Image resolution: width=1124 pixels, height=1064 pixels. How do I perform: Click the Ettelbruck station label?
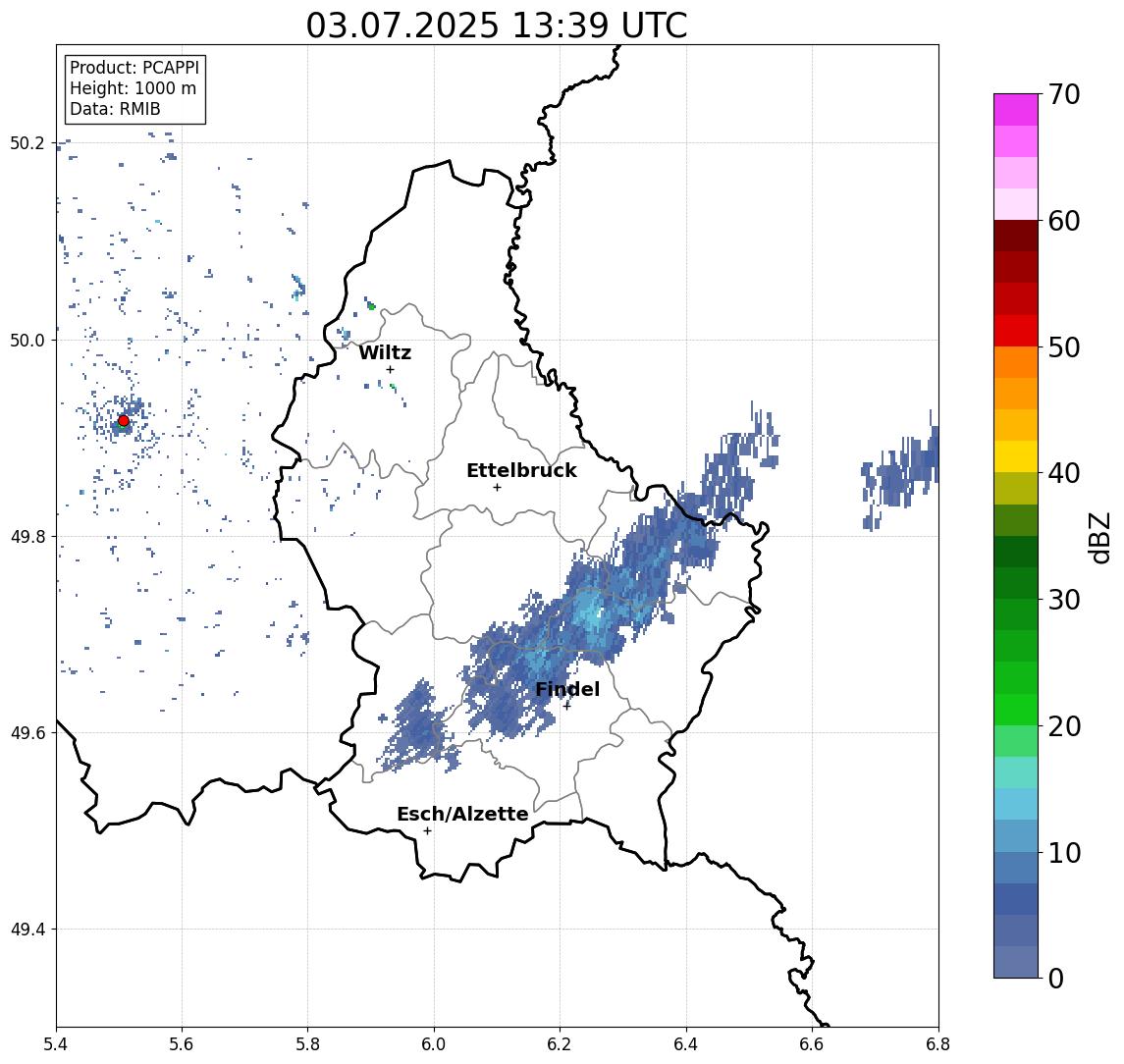(521, 470)
